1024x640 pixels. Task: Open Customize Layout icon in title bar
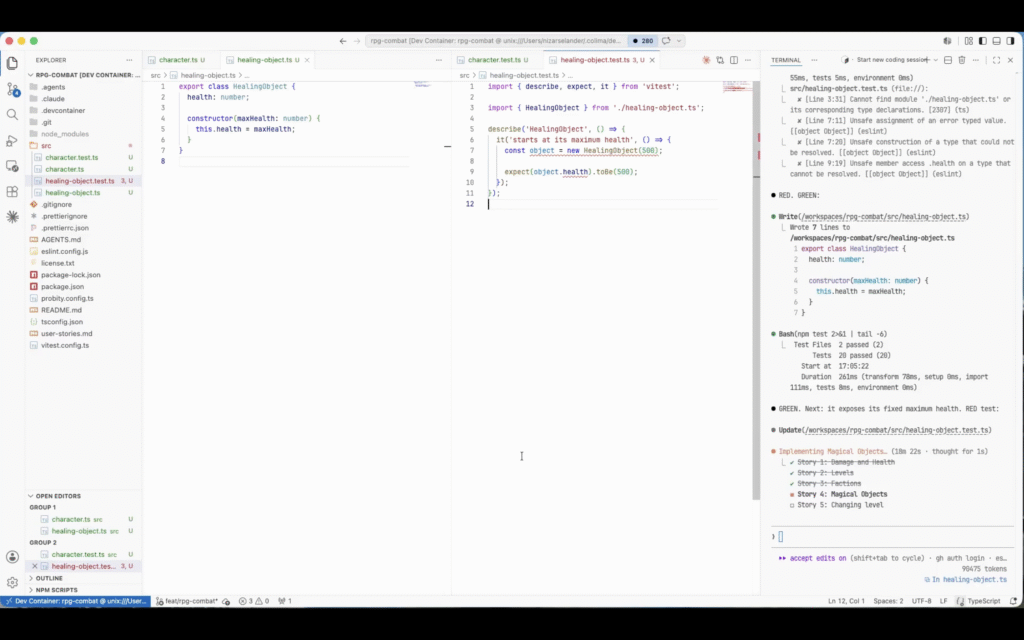click(x=968, y=40)
